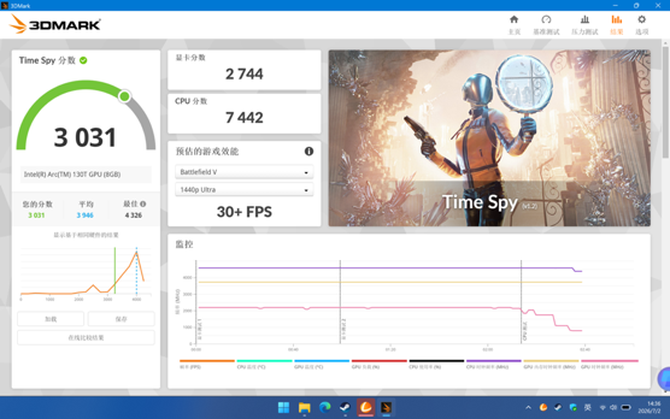Toggle the teal CPU temperature legend
The image size is (670, 419).
point(264,364)
